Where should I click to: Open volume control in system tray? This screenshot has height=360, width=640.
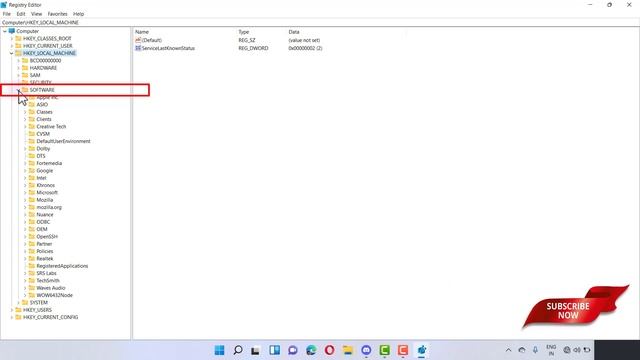(x=577, y=350)
